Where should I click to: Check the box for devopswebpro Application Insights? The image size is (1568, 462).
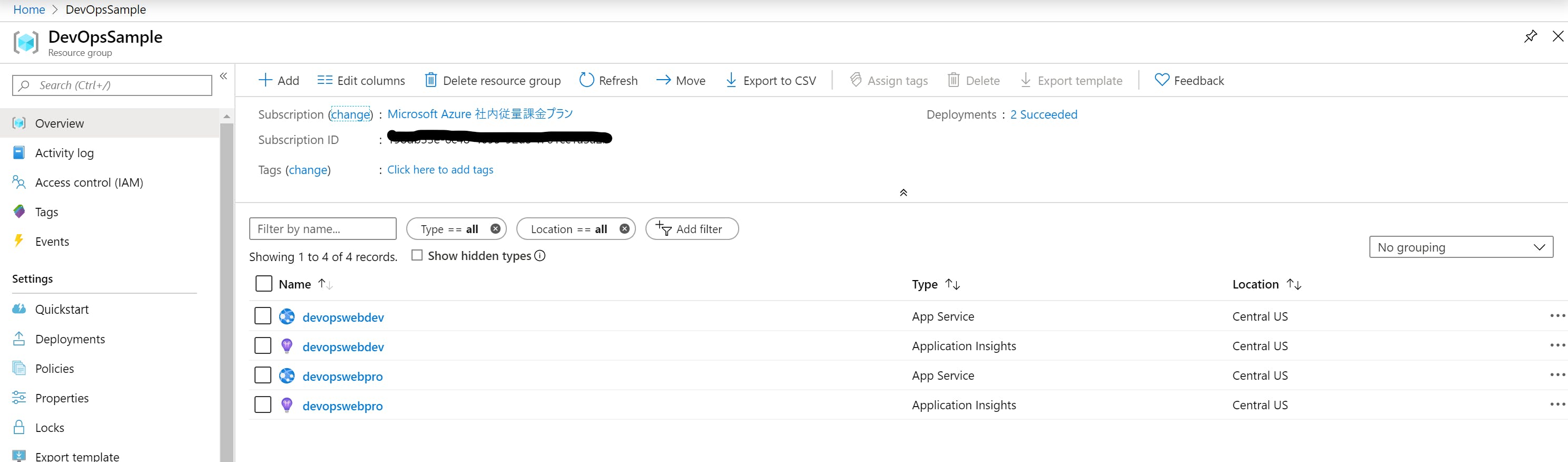coord(263,405)
